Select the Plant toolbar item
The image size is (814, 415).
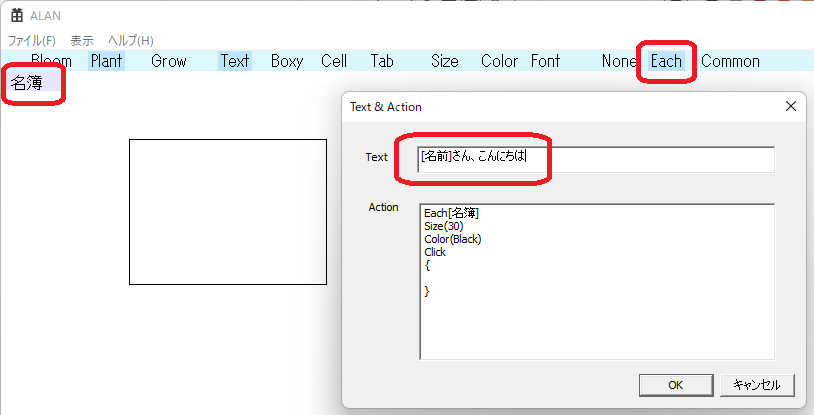[106, 61]
